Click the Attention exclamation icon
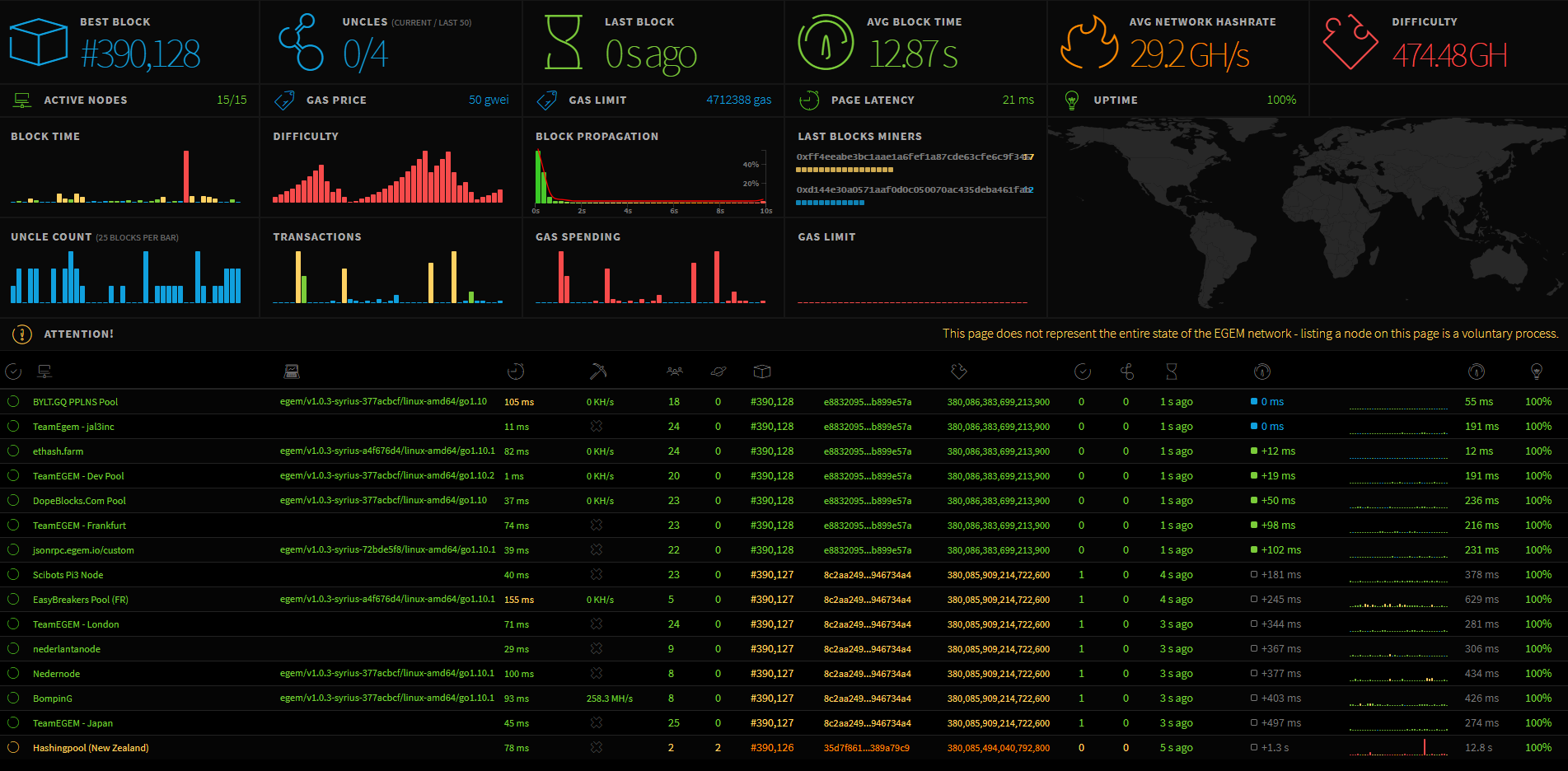The width and height of the screenshot is (1568, 771). pyautogui.click(x=22, y=334)
